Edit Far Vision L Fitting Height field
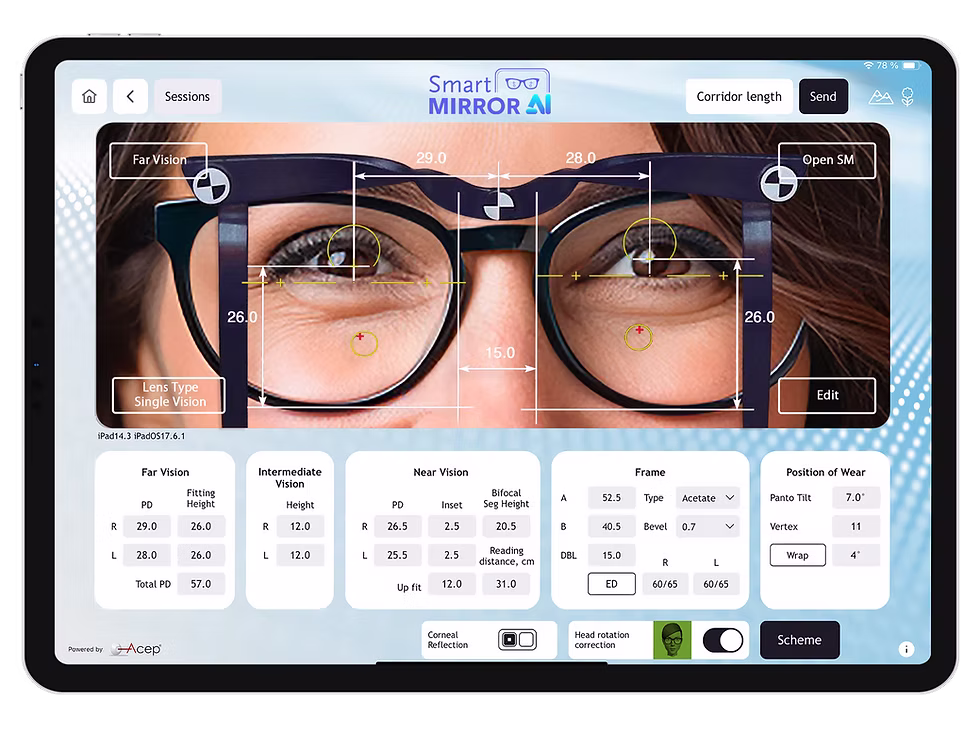980x734 pixels. tap(201, 555)
